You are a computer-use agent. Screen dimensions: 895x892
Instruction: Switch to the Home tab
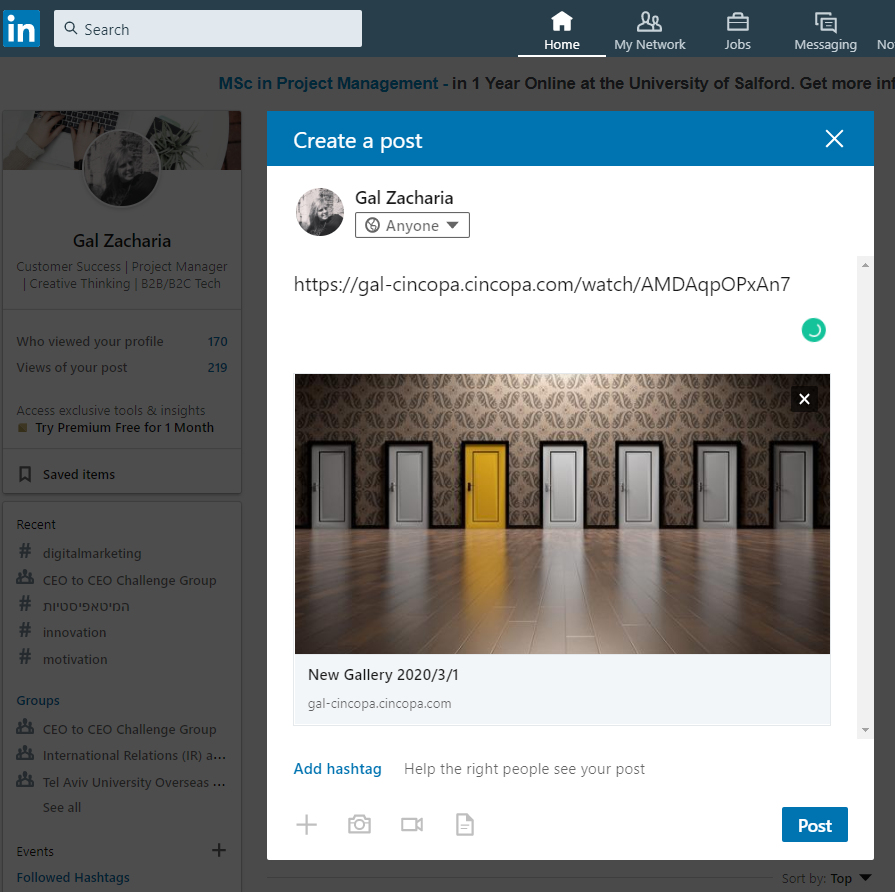coord(561,30)
